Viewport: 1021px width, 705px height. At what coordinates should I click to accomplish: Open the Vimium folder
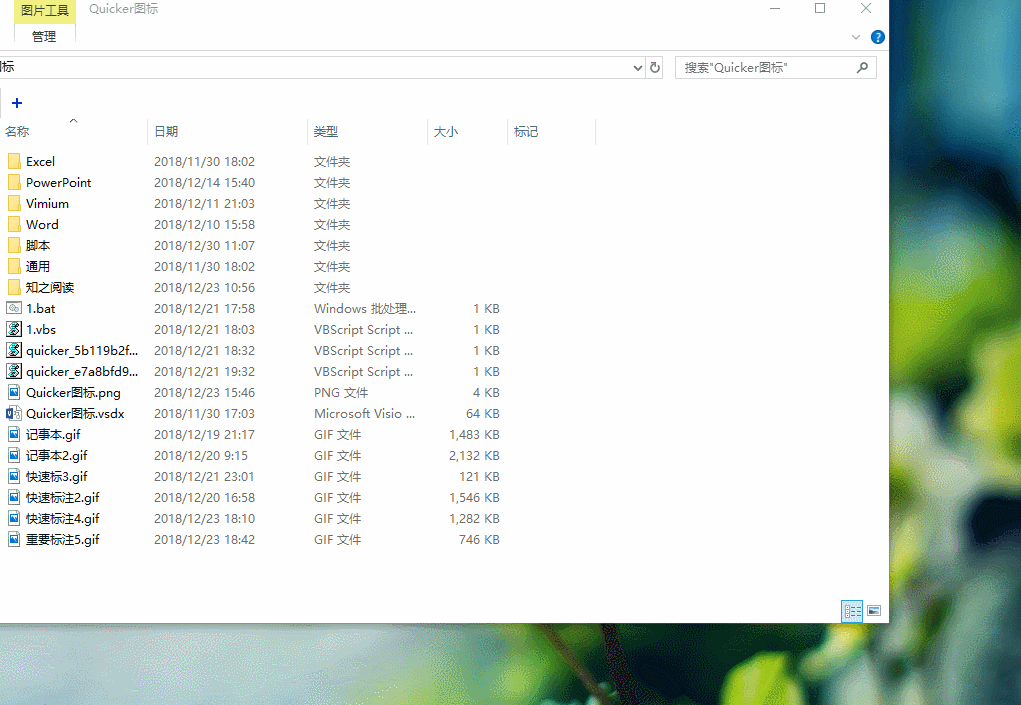pos(47,203)
